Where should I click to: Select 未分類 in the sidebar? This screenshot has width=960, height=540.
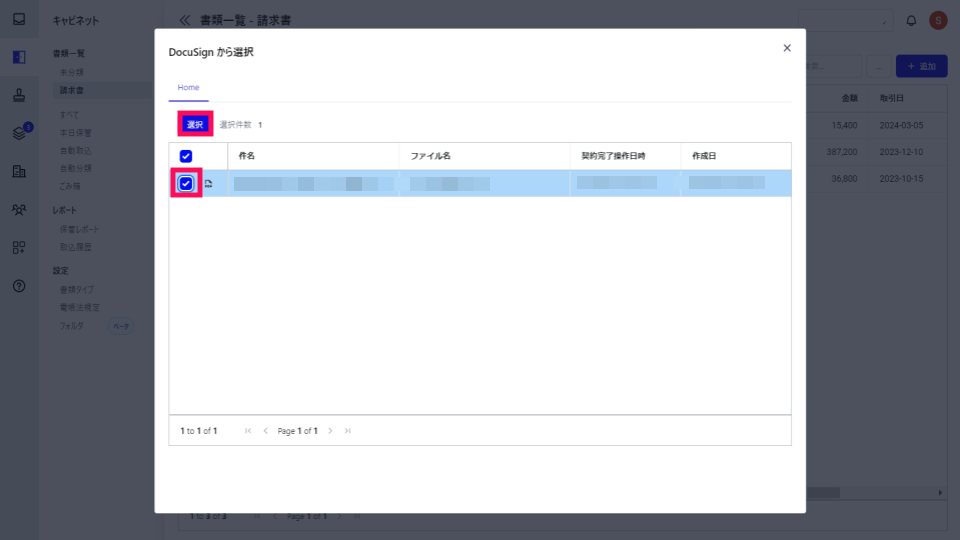point(72,72)
